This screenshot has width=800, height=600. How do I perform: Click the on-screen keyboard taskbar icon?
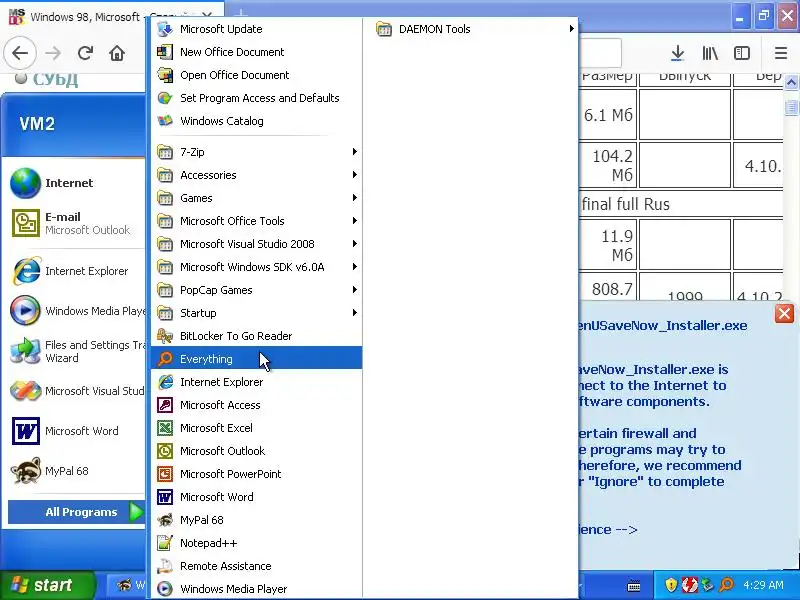pyautogui.click(x=634, y=586)
